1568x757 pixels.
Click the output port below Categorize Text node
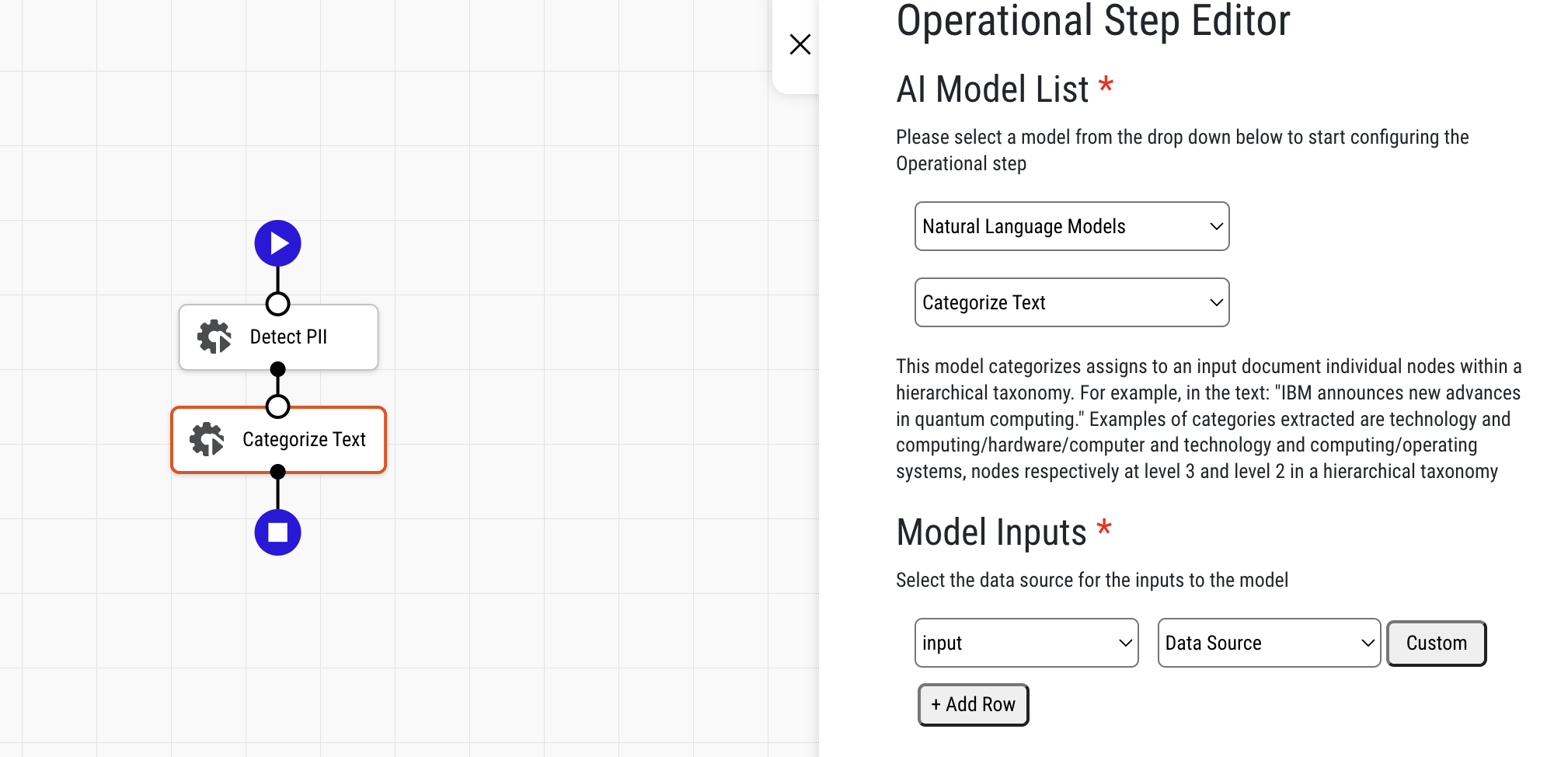(277, 470)
